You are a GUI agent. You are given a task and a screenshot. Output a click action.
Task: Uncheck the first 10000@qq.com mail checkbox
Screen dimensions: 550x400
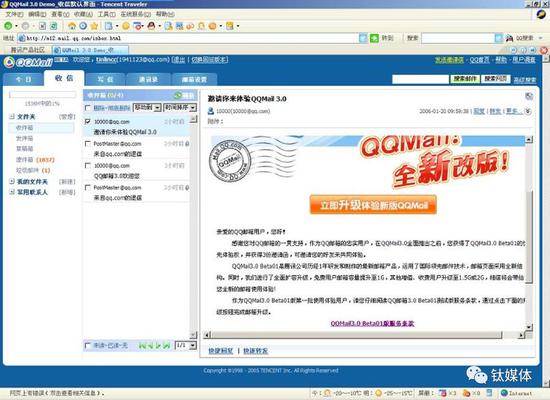(x=88, y=121)
